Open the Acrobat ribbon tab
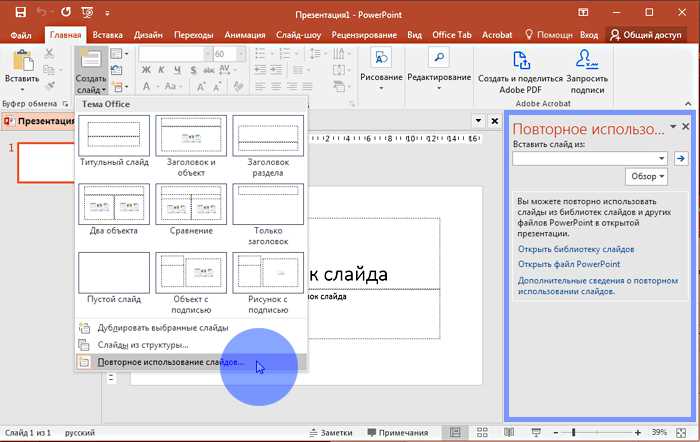 tap(497, 35)
